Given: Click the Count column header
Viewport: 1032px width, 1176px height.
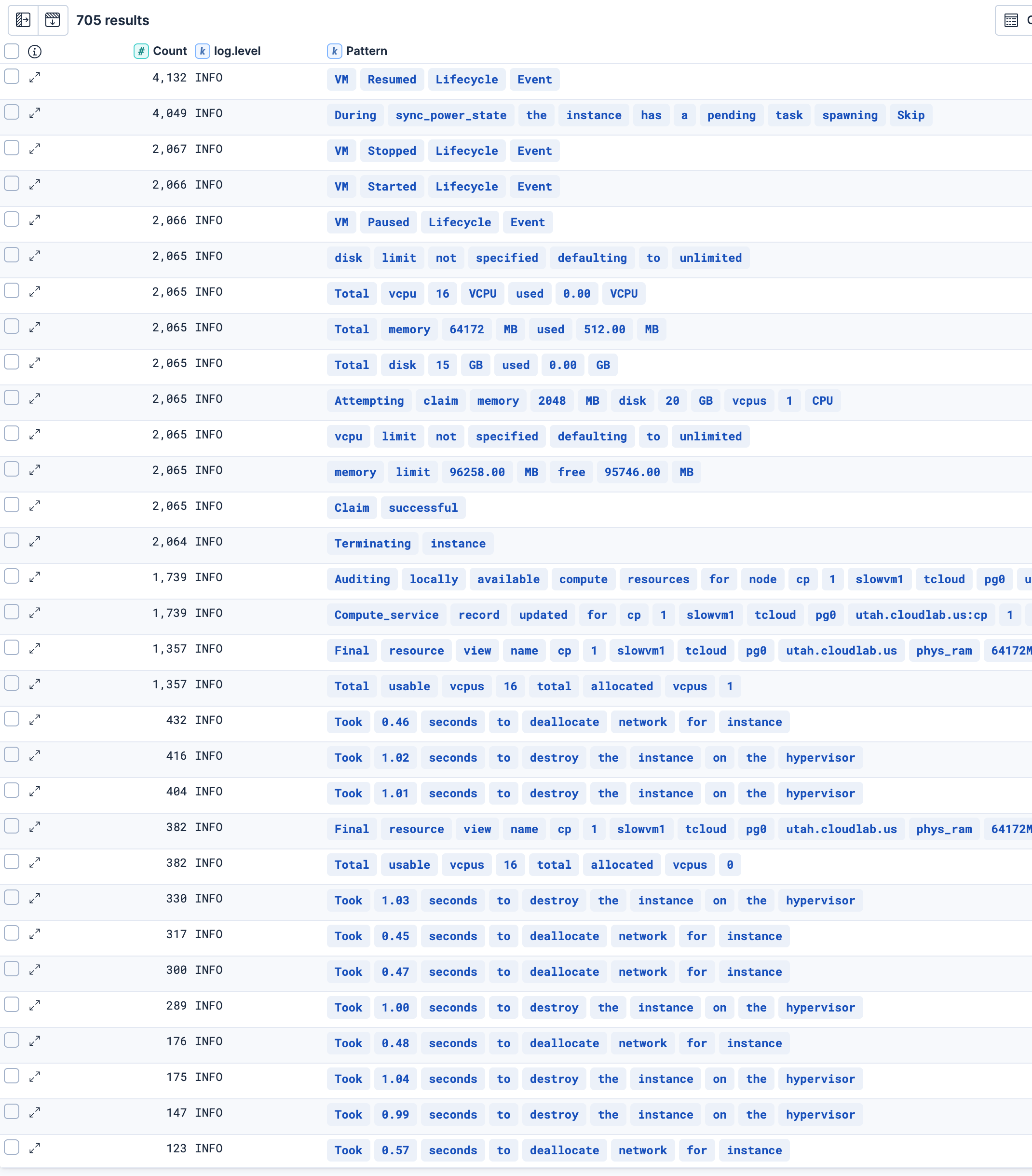Looking at the screenshot, I should (170, 51).
